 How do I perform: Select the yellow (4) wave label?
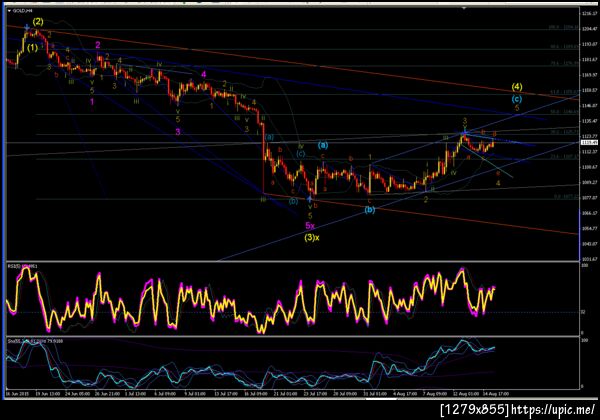pos(517,86)
